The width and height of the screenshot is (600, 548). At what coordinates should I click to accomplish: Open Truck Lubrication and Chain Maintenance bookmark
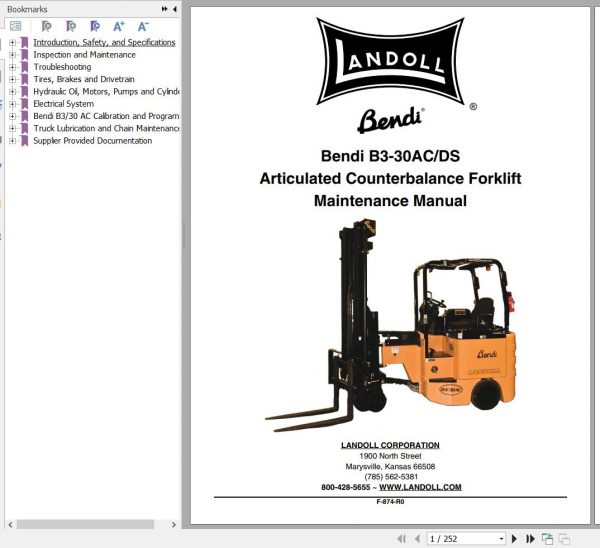106,128
